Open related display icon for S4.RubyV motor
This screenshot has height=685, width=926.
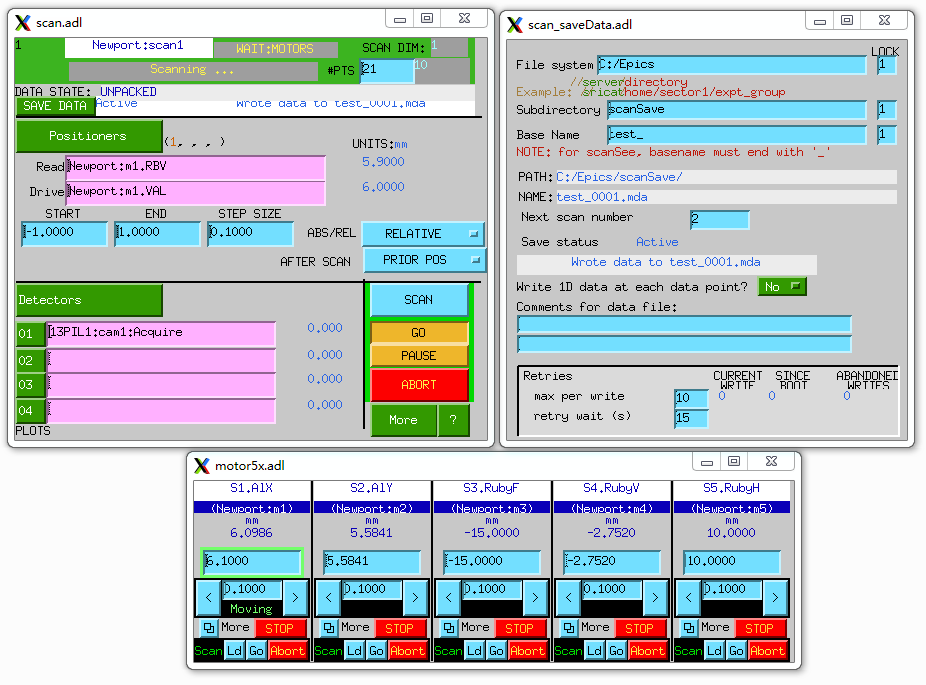click(x=569, y=627)
